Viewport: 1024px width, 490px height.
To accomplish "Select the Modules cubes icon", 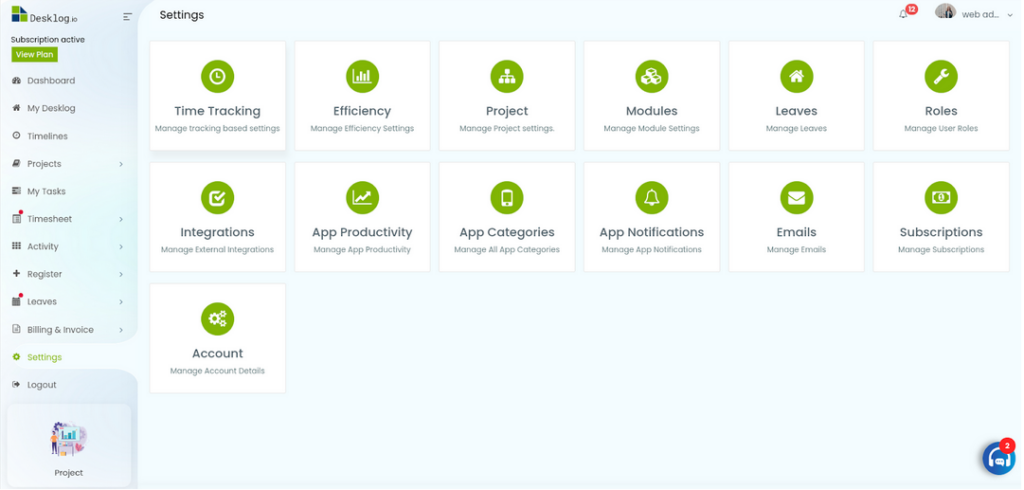I will tap(652, 76).
